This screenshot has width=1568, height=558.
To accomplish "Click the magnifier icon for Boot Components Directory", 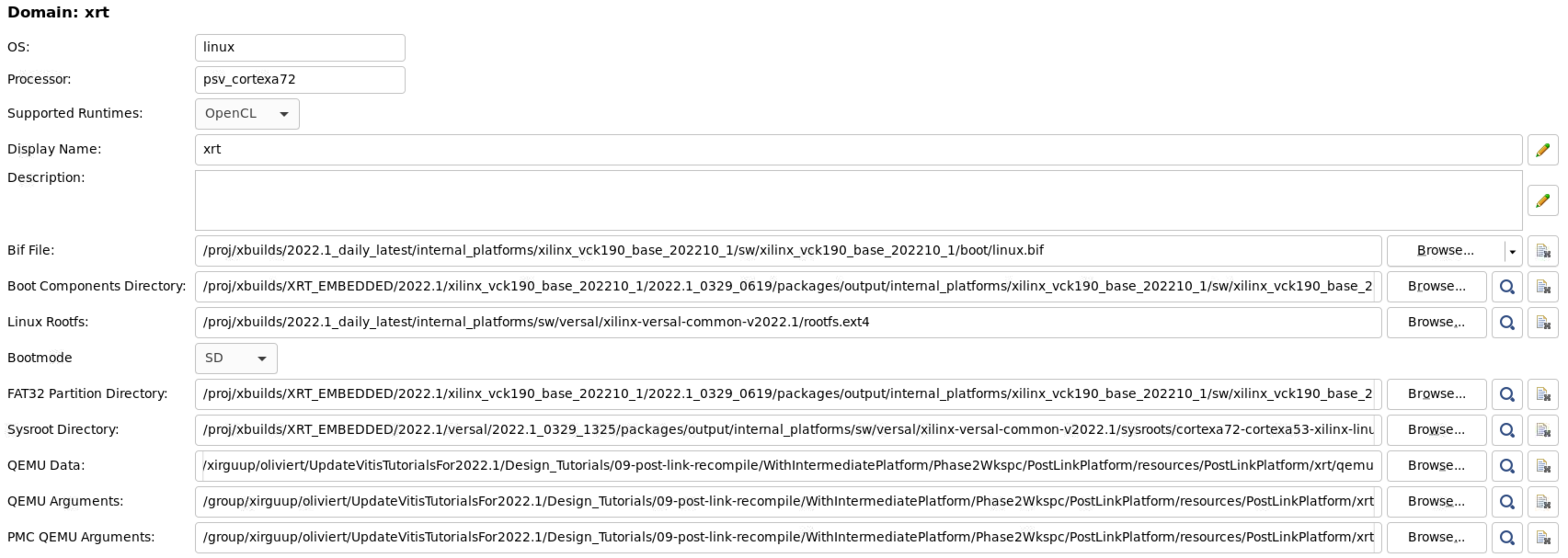I will (1506, 287).
